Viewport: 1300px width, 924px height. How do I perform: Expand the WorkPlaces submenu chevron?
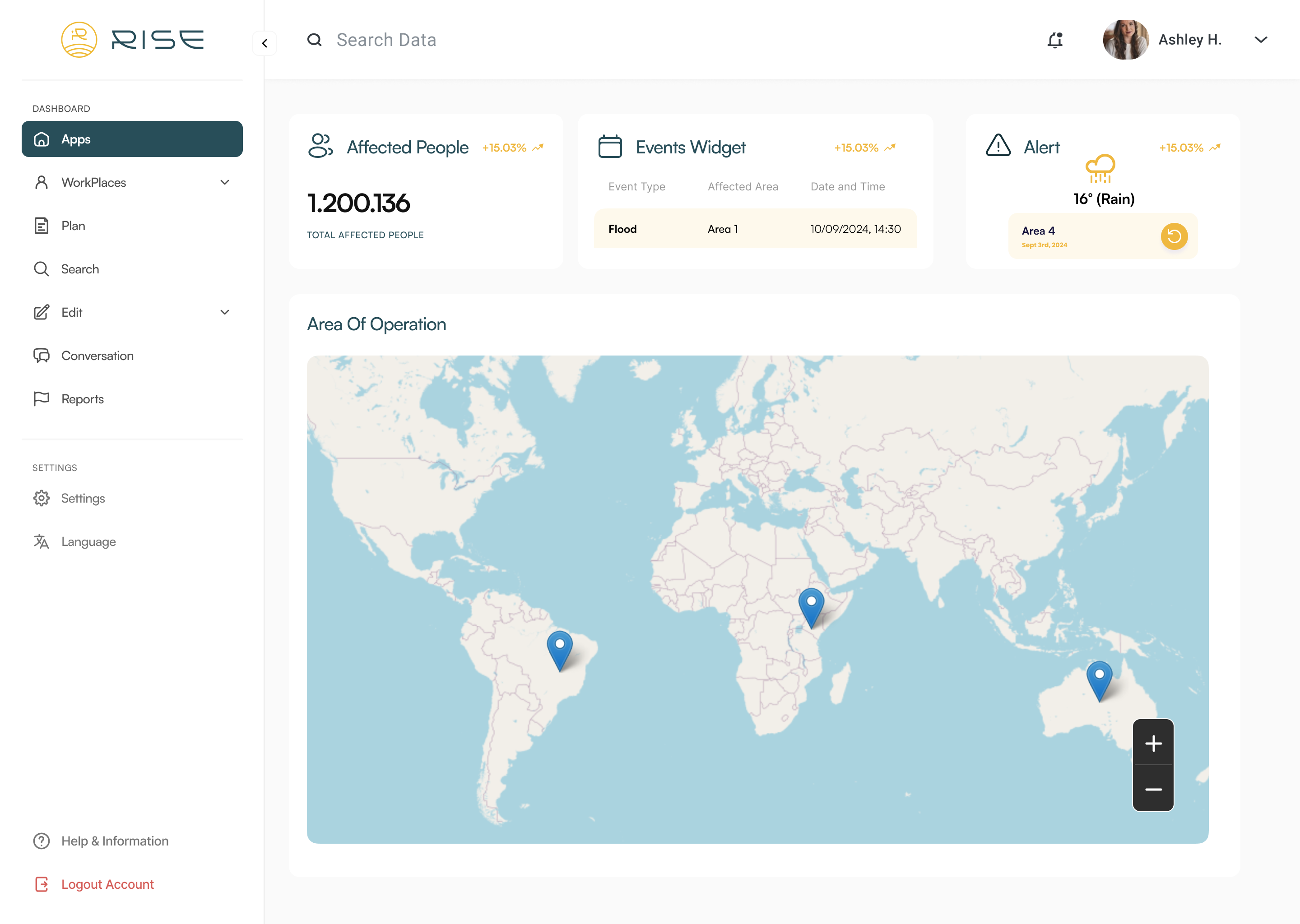225,183
